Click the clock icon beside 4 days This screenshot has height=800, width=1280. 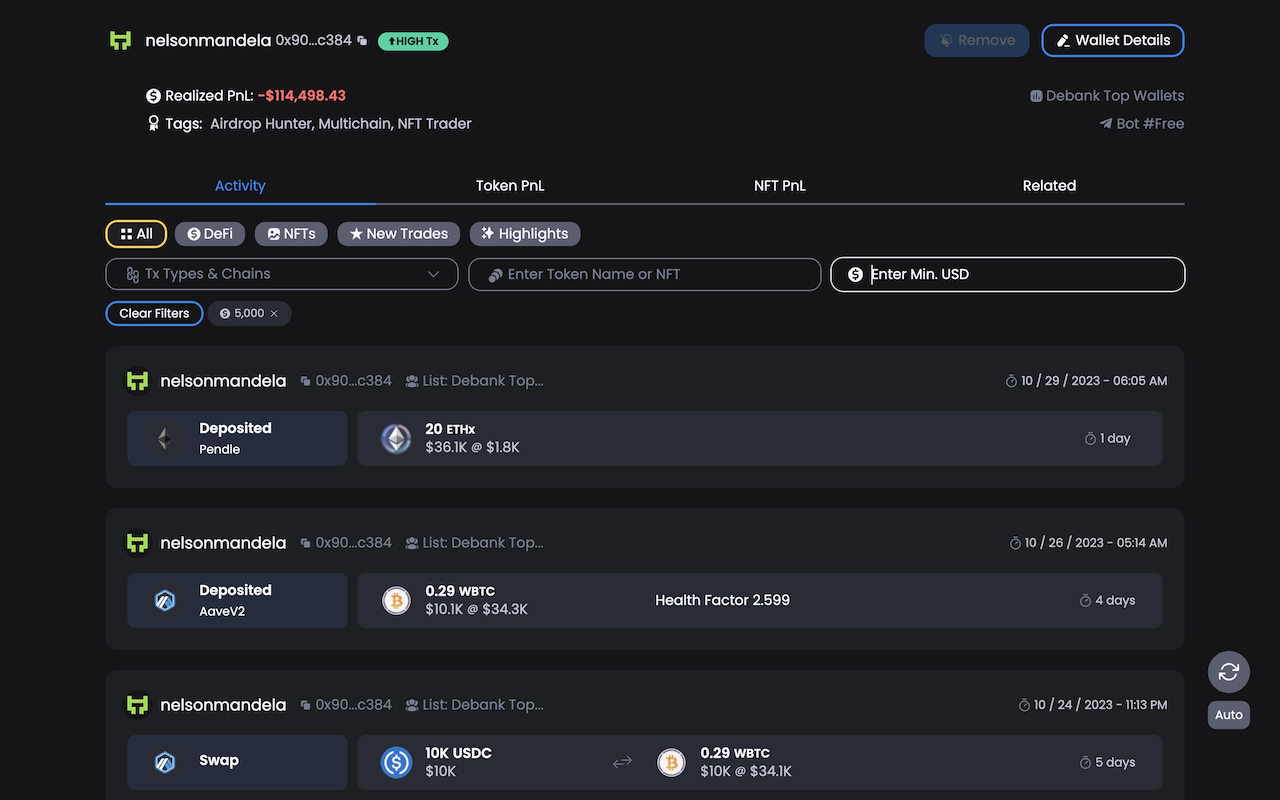click(x=1085, y=600)
